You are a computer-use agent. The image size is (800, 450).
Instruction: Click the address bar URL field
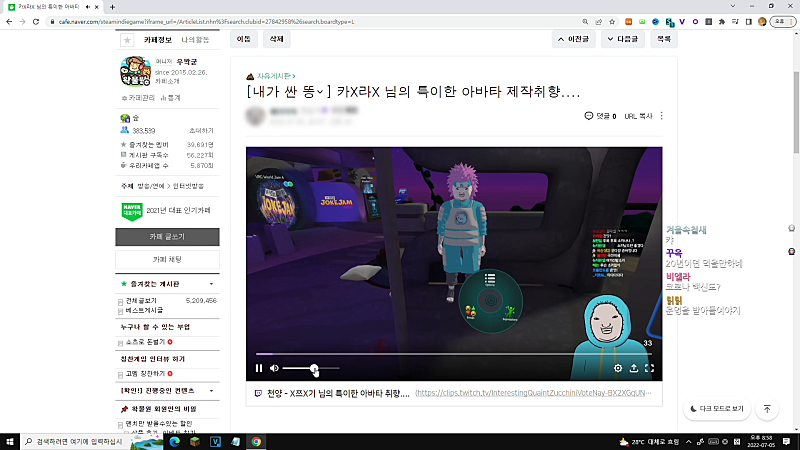tap(316, 21)
